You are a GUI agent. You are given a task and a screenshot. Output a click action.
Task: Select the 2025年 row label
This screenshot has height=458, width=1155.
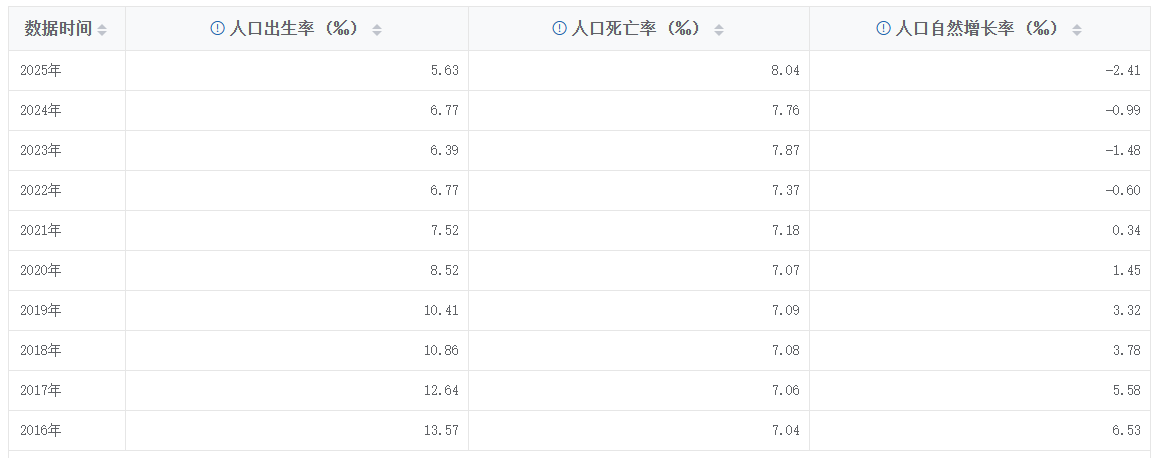(x=41, y=71)
